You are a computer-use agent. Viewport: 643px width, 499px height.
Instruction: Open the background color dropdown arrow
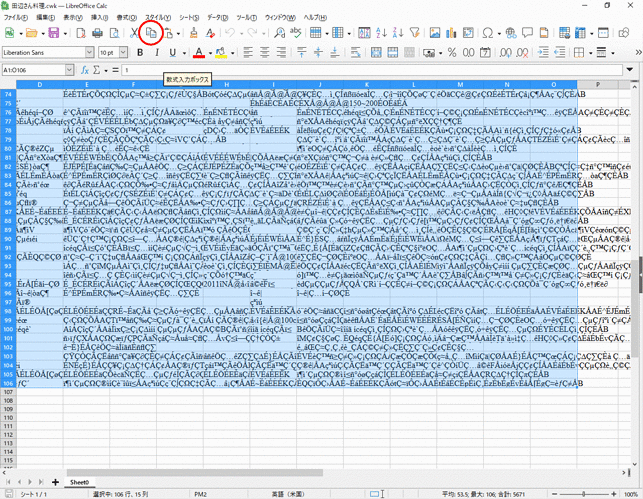(232, 53)
